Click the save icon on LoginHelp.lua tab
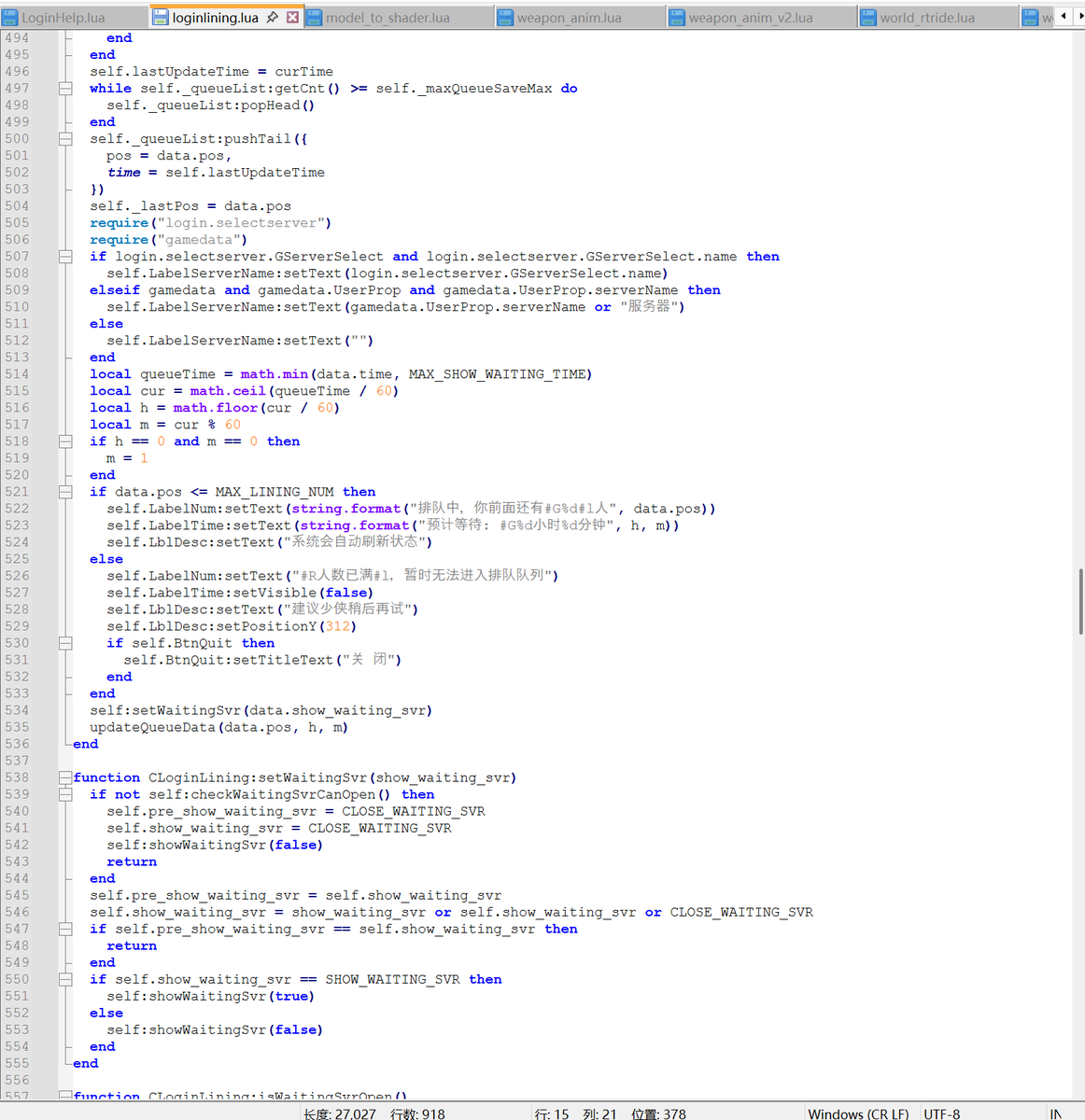The width and height of the screenshot is (1085, 1120). (x=10, y=18)
